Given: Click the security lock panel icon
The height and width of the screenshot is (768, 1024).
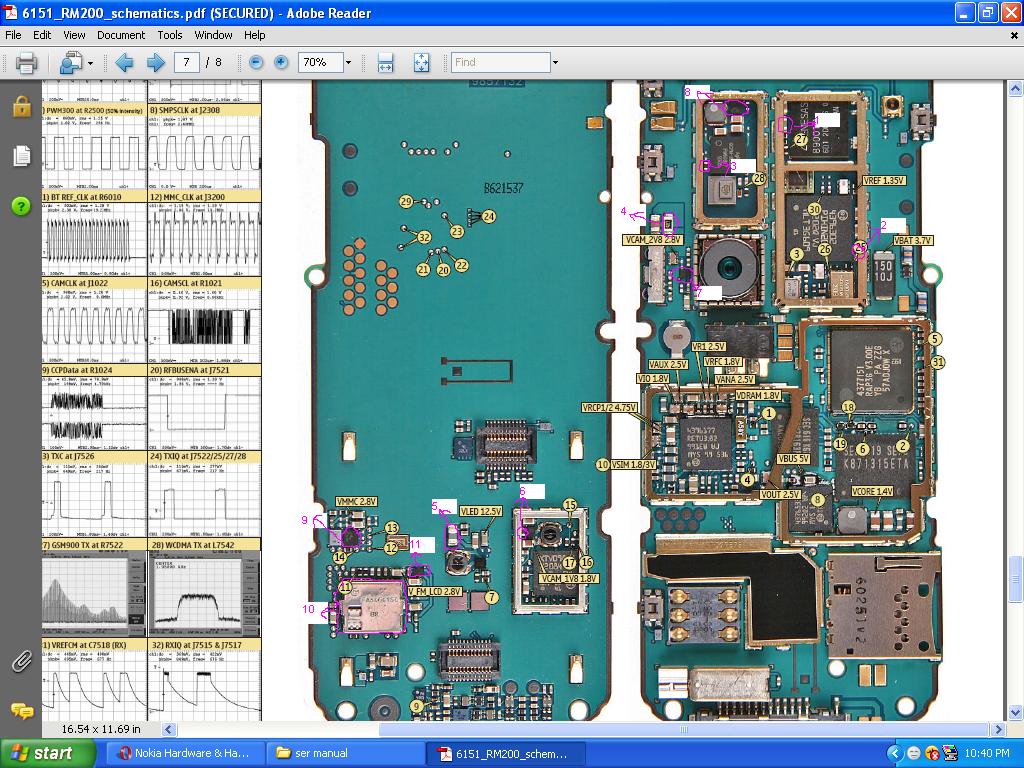Looking at the screenshot, I should pos(22,106).
